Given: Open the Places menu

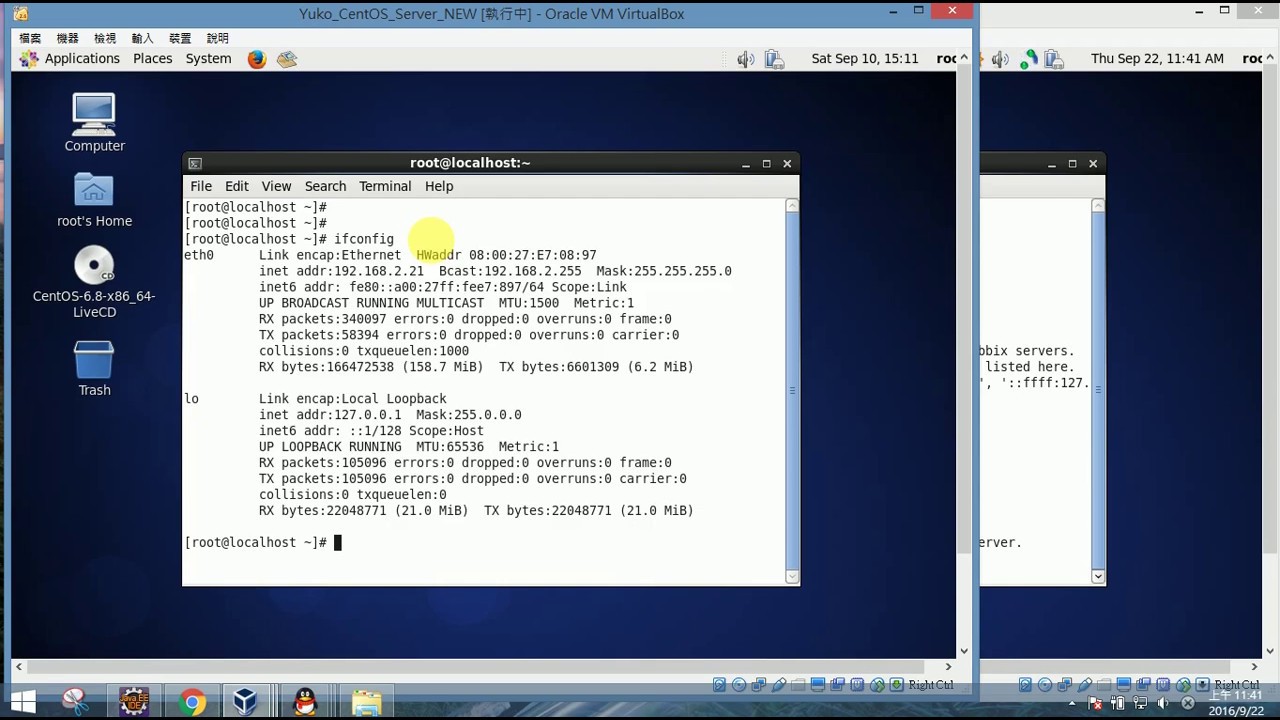Looking at the screenshot, I should pos(153,59).
